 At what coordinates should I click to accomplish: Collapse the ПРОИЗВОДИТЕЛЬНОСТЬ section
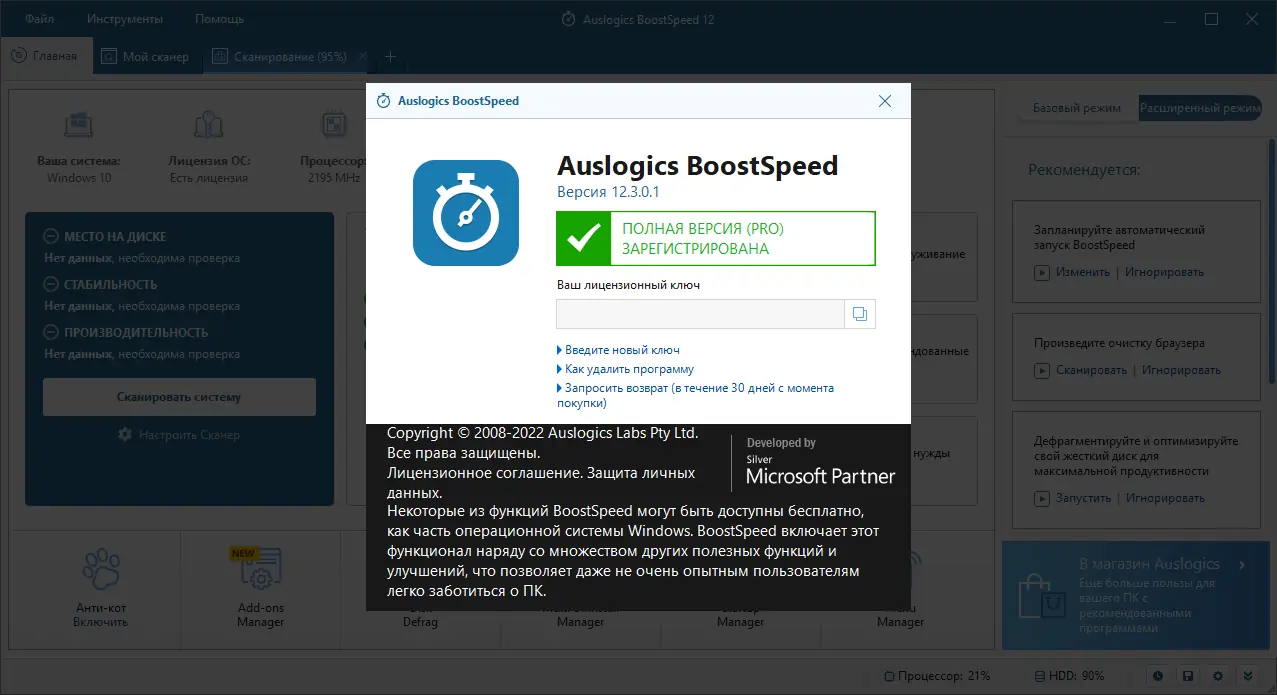click(51, 332)
